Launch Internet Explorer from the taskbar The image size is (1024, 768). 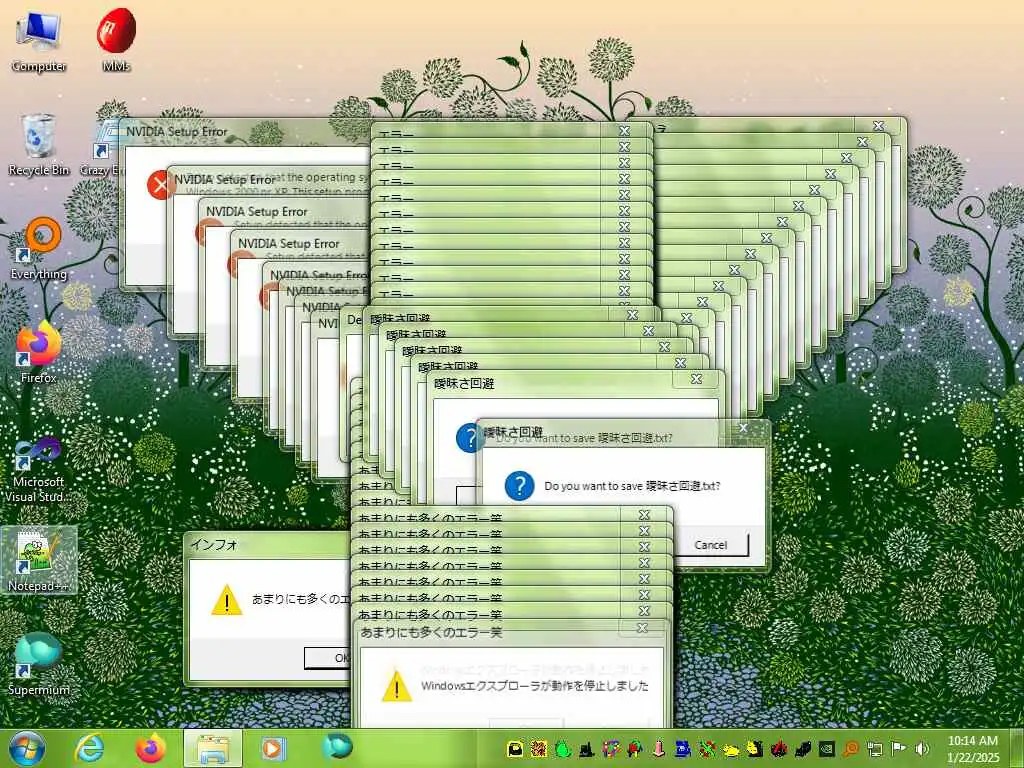[89, 748]
